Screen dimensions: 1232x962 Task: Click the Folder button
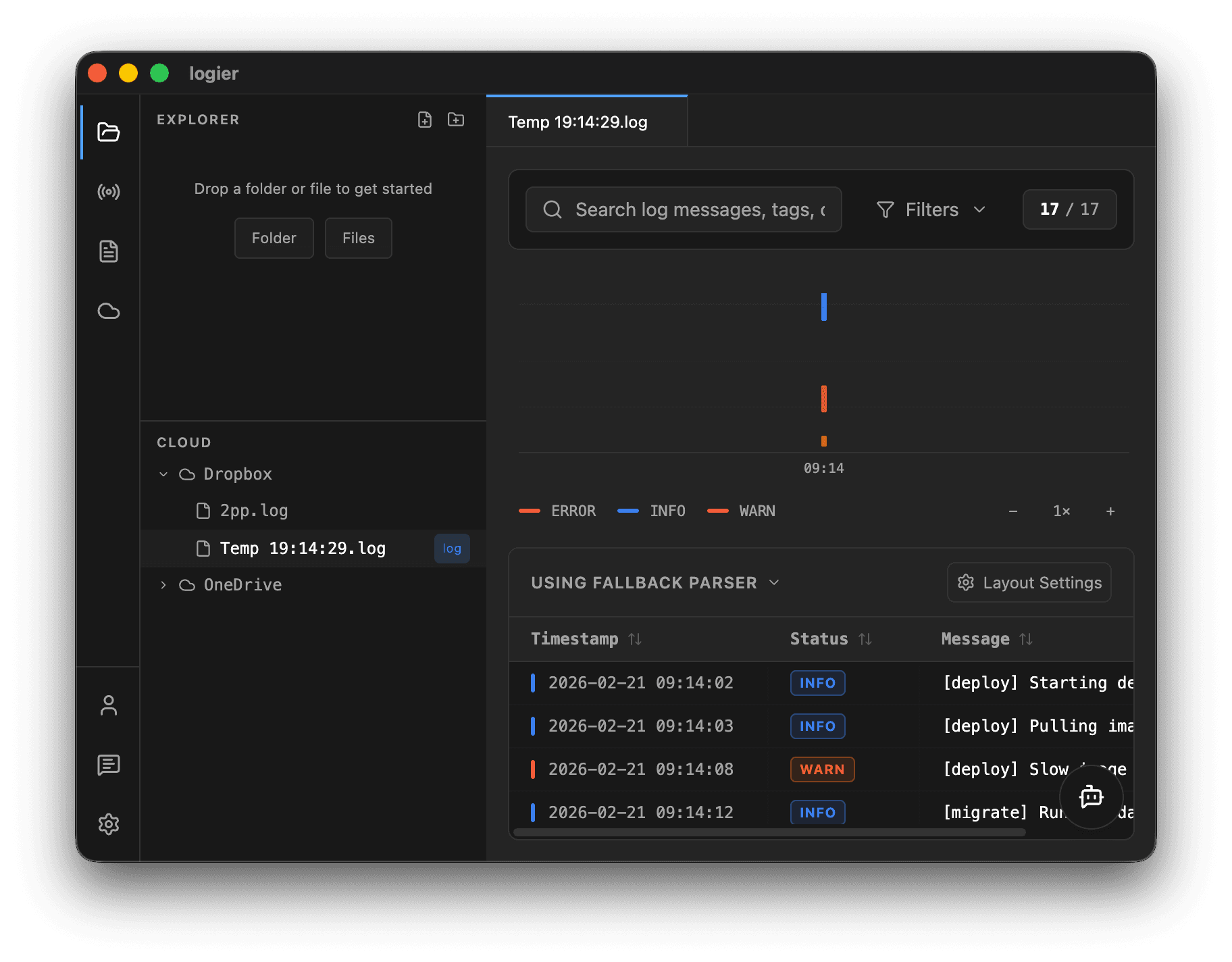click(x=274, y=238)
